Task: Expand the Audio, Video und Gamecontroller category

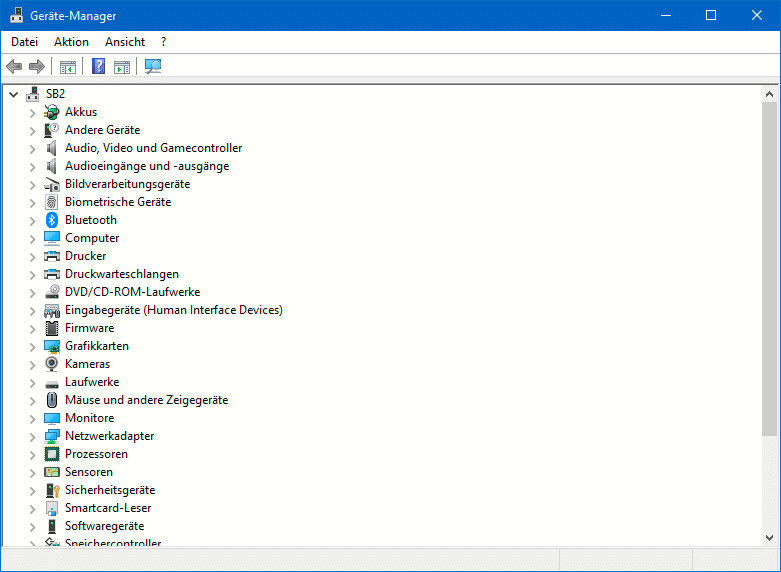Action: [32, 149]
